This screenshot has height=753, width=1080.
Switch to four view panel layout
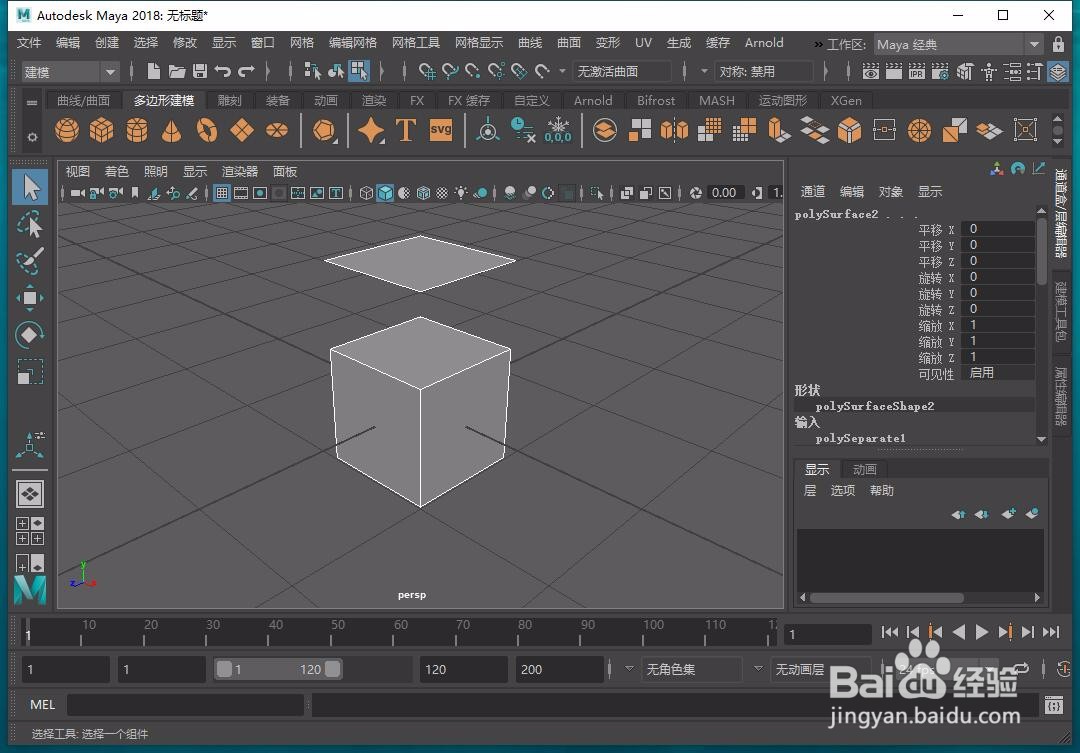(30, 531)
